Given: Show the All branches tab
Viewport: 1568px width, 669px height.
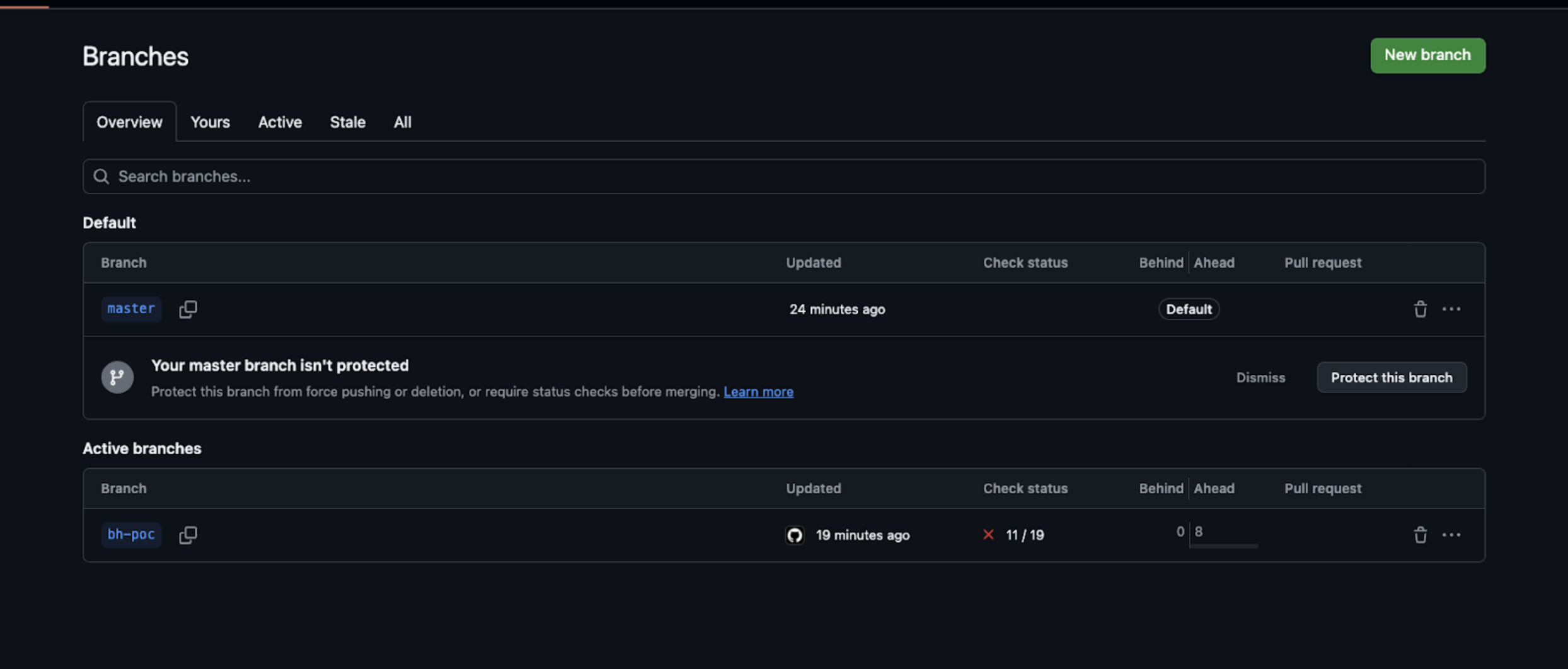Looking at the screenshot, I should [402, 122].
